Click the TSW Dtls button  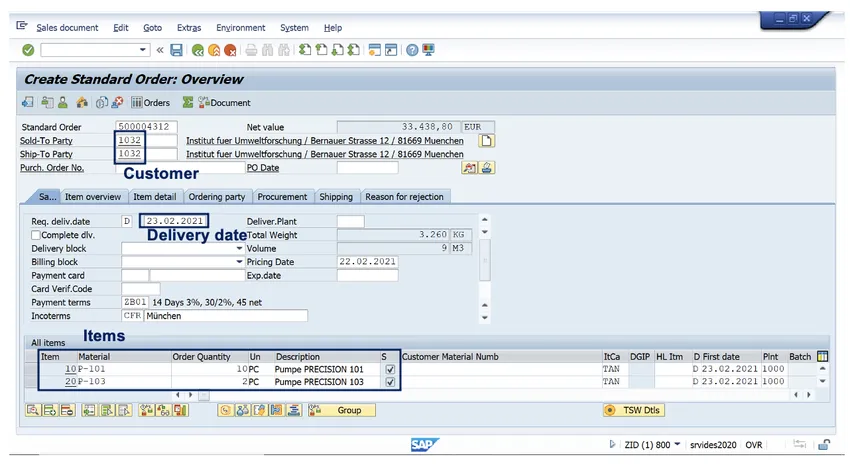coord(634,410)
